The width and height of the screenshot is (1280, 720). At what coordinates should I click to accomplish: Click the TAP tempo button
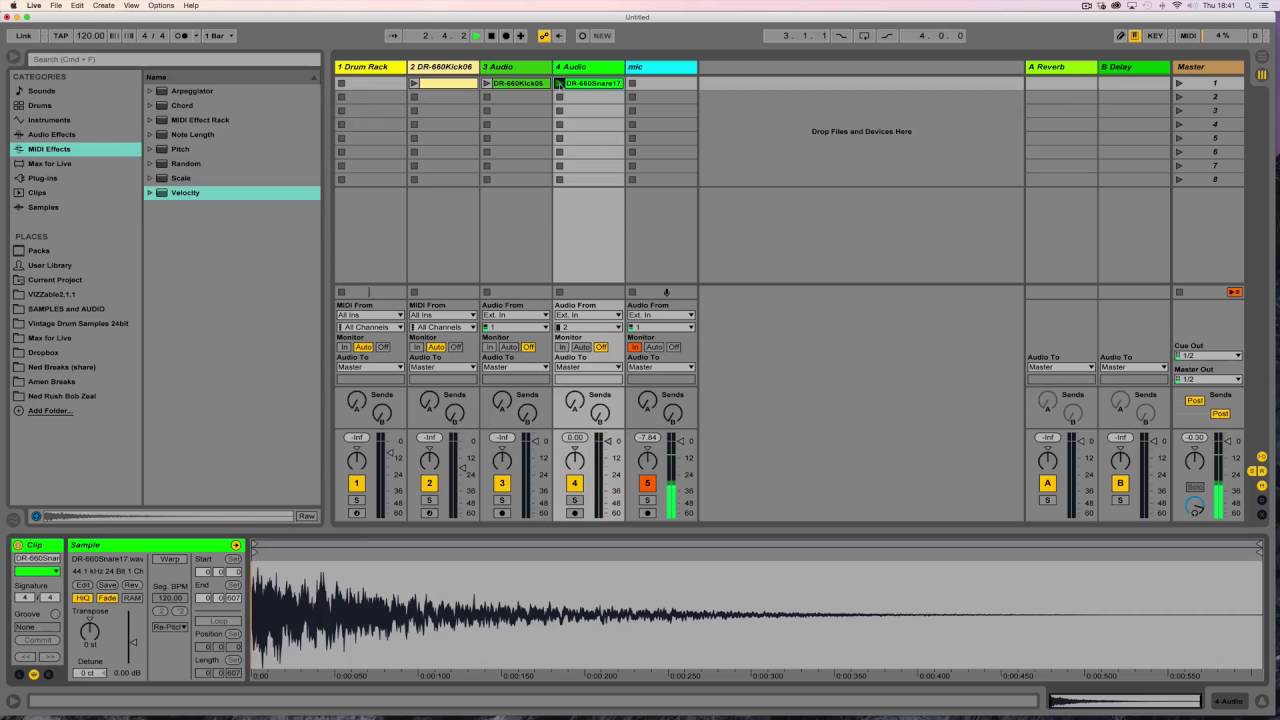(x=61, y=36)
